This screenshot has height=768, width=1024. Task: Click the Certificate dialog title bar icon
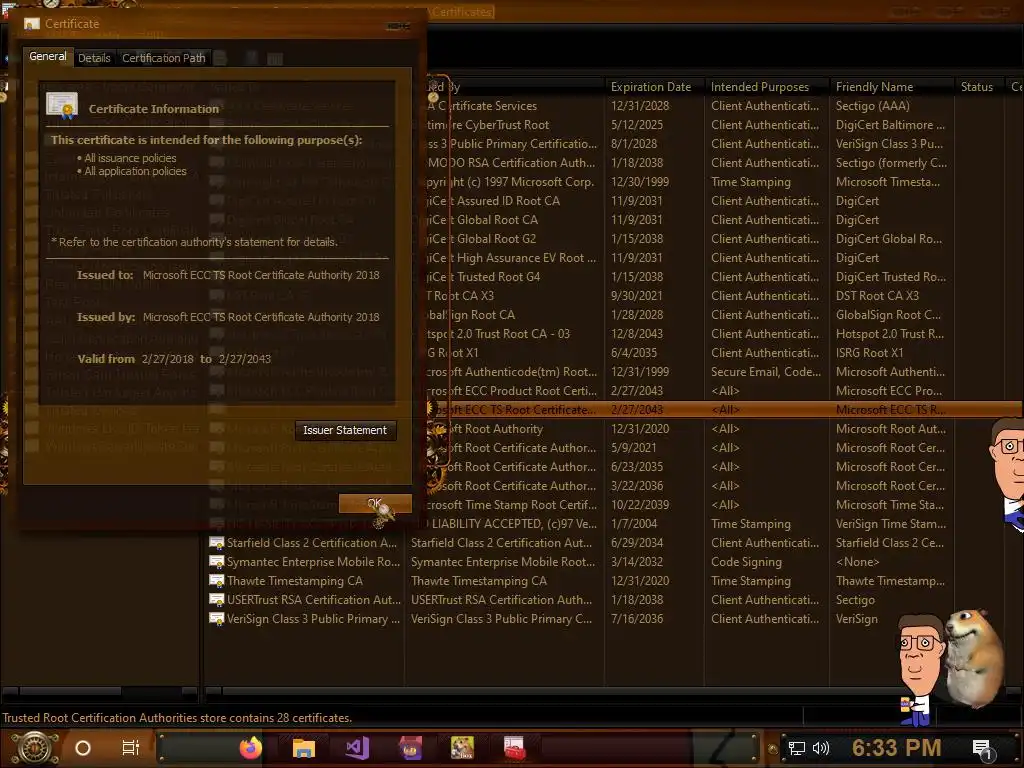click(31, 24)
